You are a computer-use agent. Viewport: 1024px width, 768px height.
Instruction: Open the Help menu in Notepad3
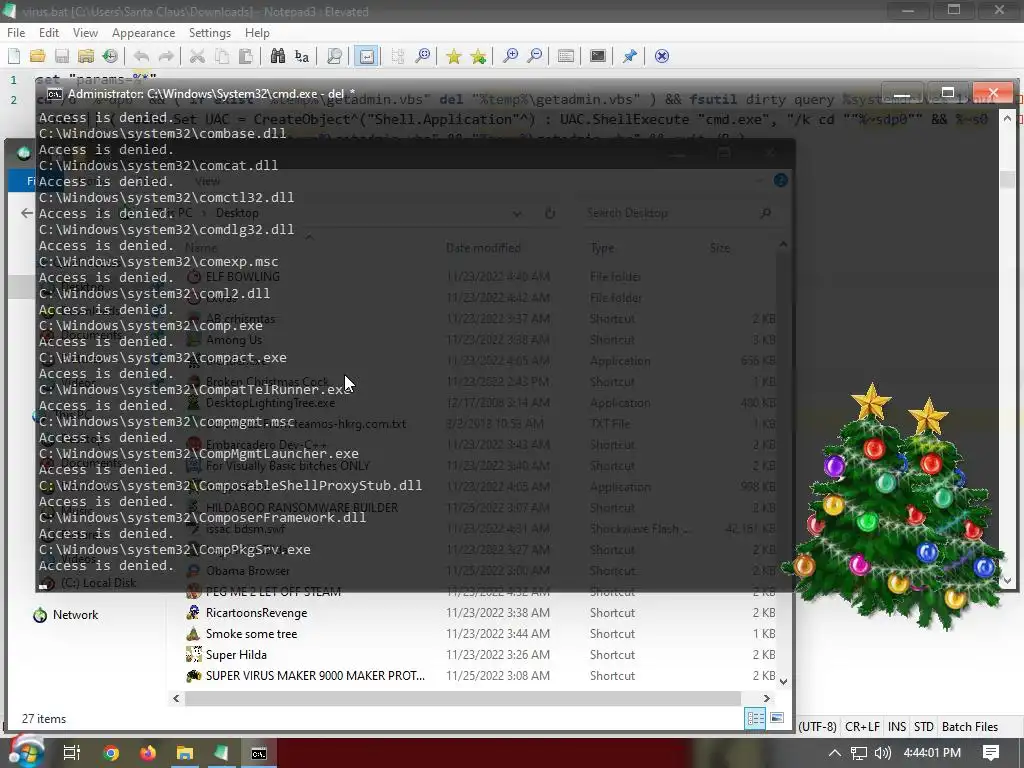point(257,33)
